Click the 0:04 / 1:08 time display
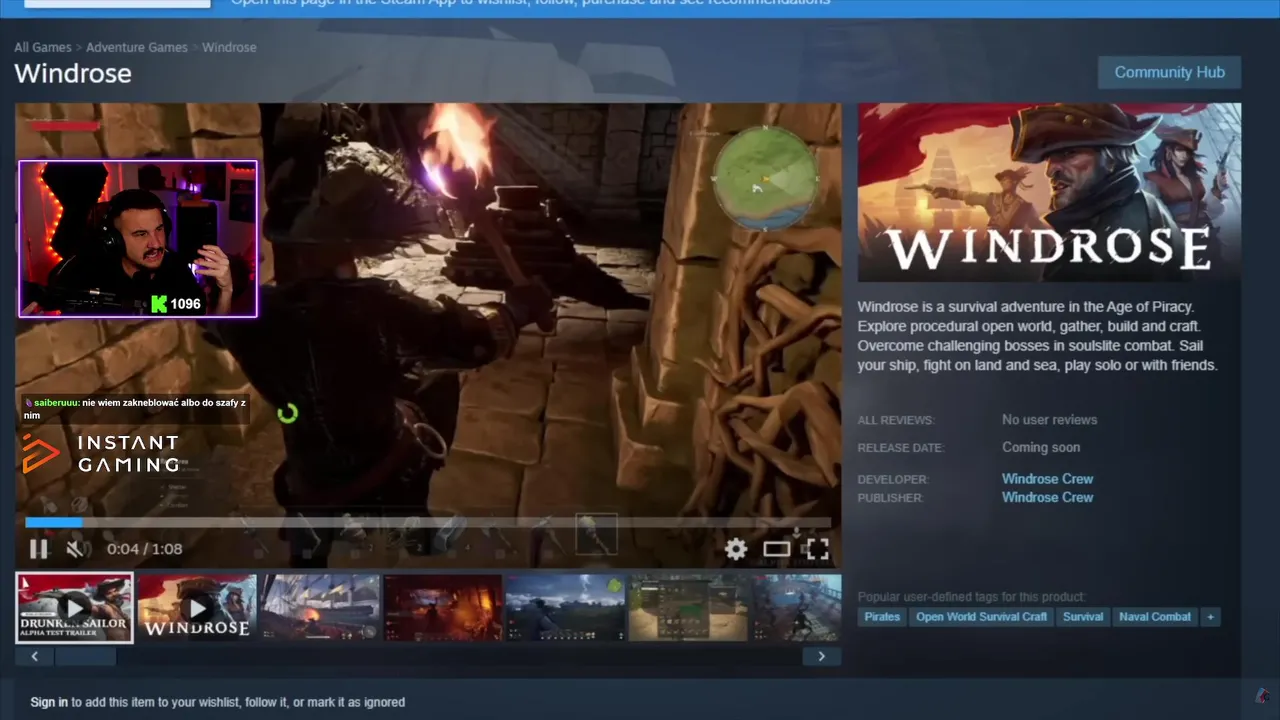Viewport: 1280px width, 720px height. click(145, 549)
